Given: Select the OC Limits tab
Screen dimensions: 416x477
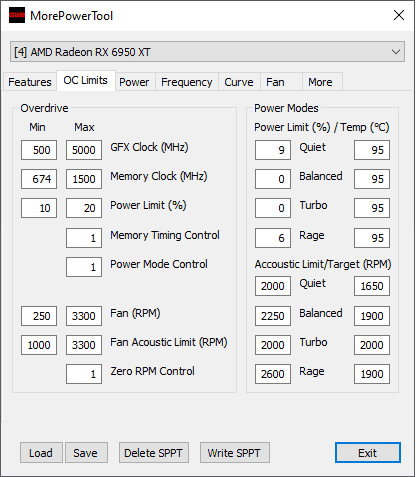Looking at the screenshot, I should [x=86, y=80].
